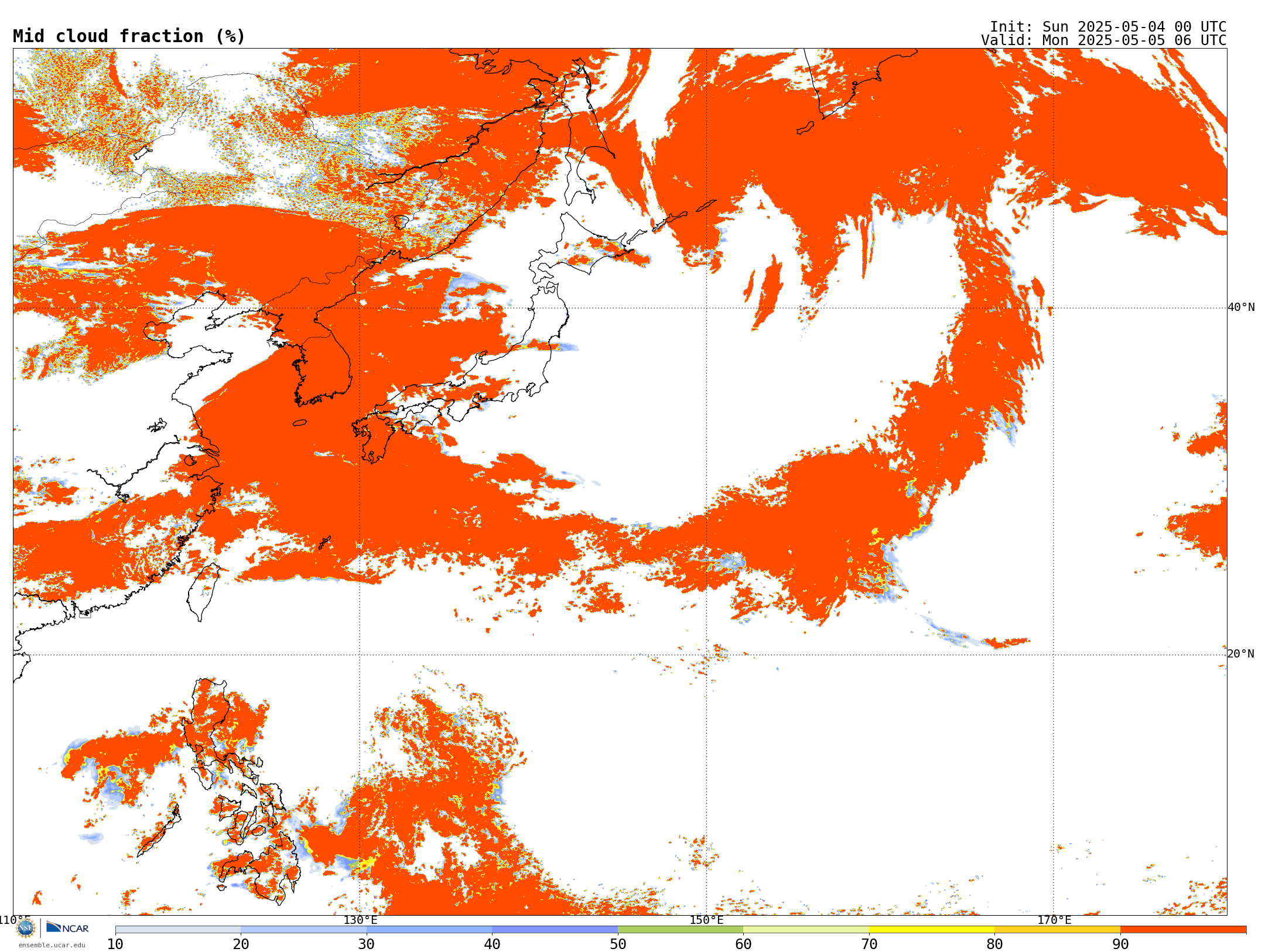This screenshot has height=952, width=1265.
Task: Click the 'Valid: Mon 2025-05-05 06 UTC' text
Action: [x=1104, y=40]
